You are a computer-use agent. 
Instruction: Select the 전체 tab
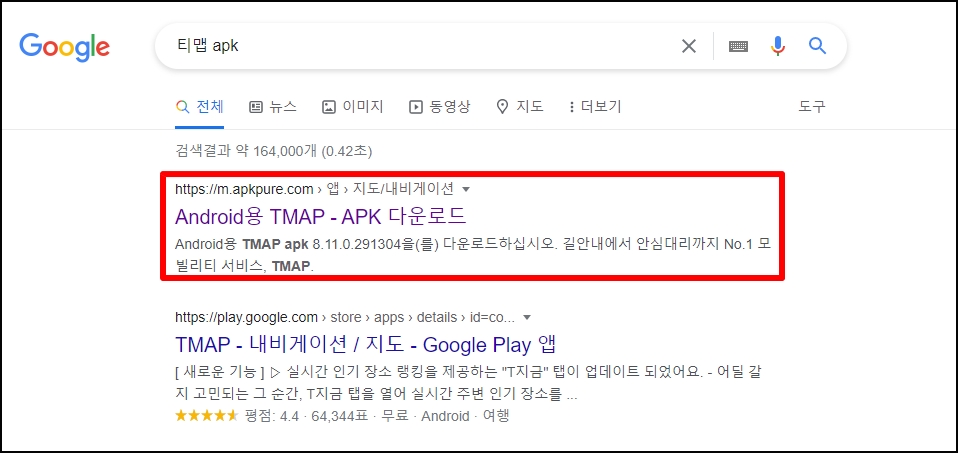point(200,107)
